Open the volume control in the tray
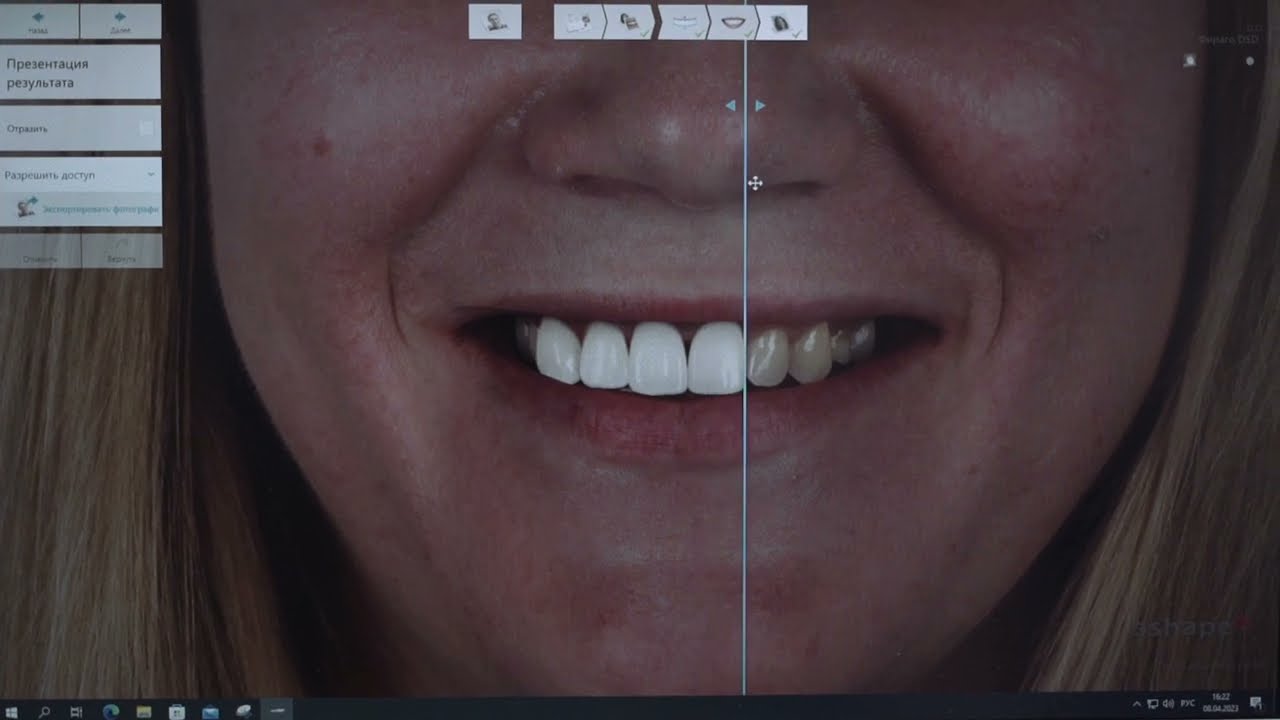The height and width of the screenshot is (720, 1280). click(x=1169, y=704)
